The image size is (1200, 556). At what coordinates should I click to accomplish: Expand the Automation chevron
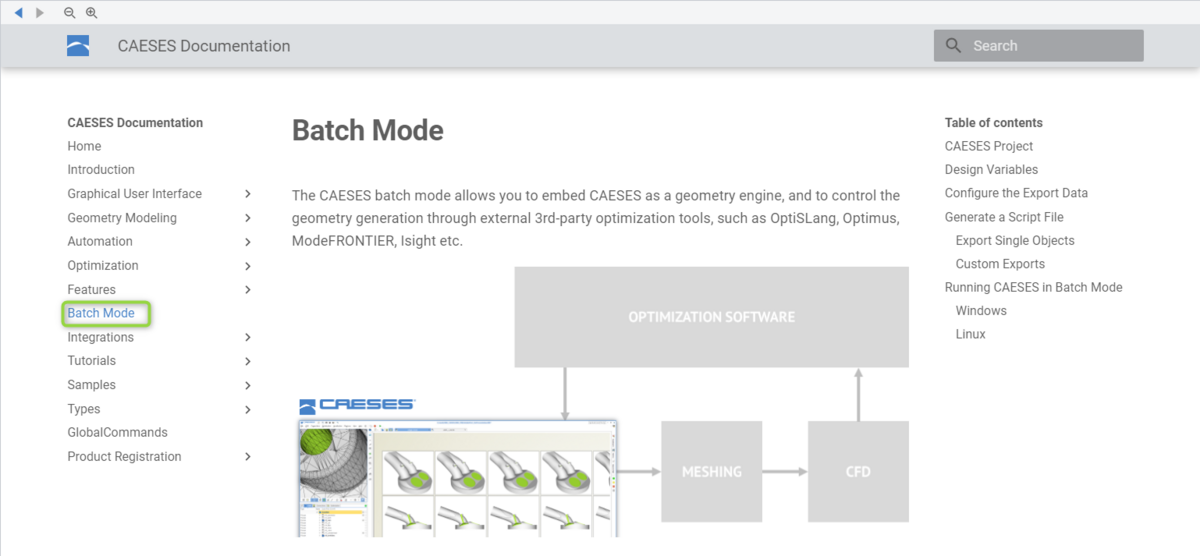[x=247, y=242]
